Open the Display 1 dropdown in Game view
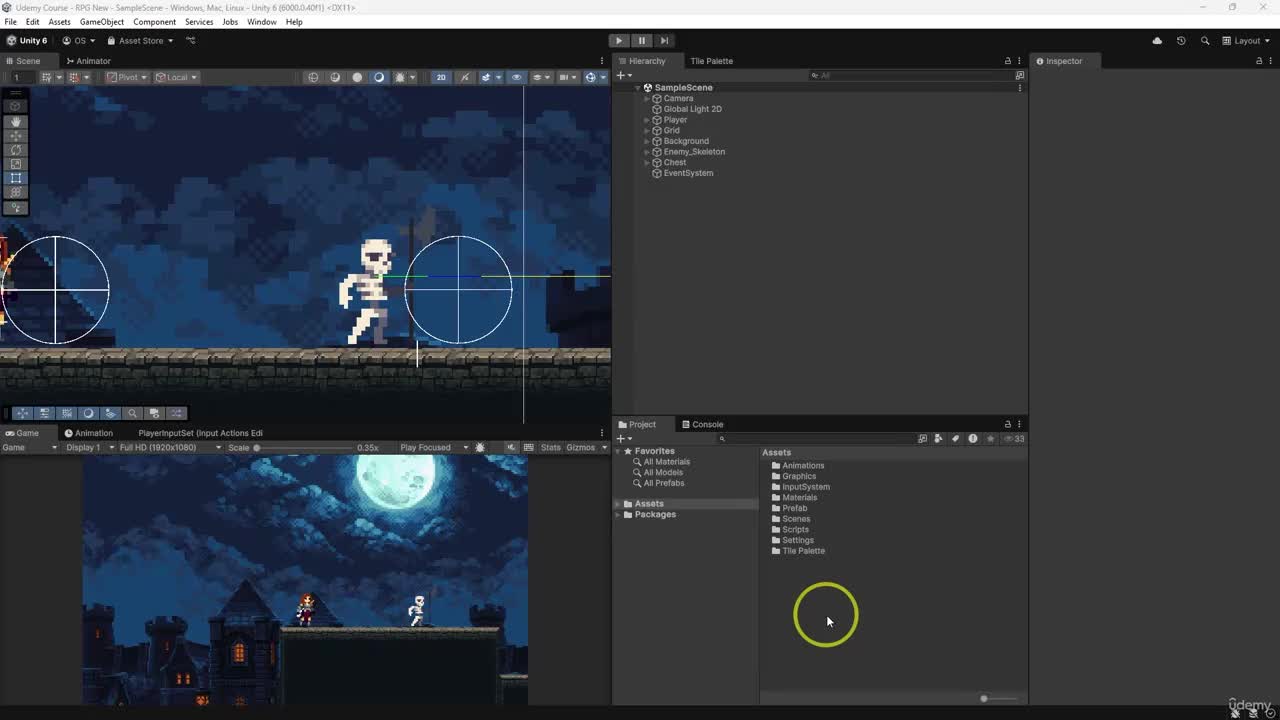Screen dimensions: 1280x720 [x=88, y=447]
